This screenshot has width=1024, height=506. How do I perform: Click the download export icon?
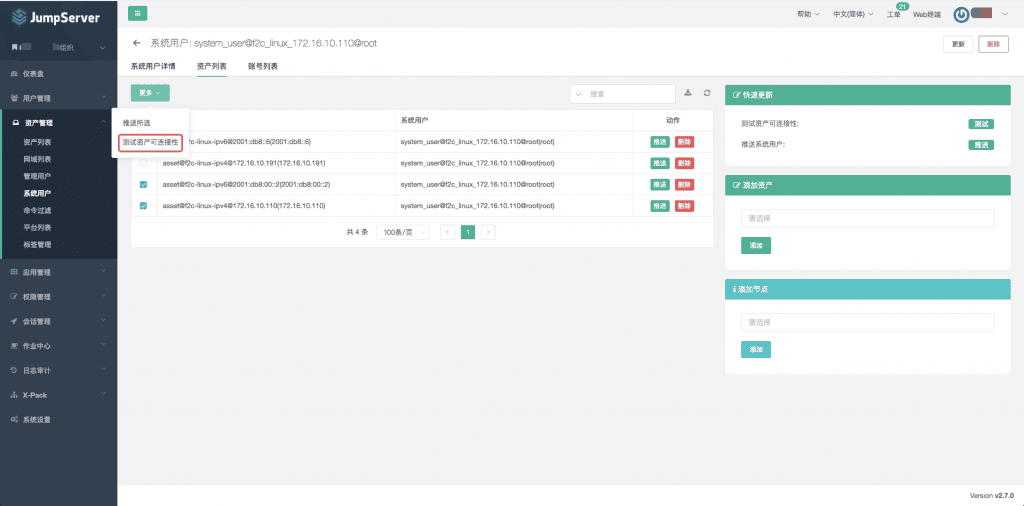tap(688, 93)
